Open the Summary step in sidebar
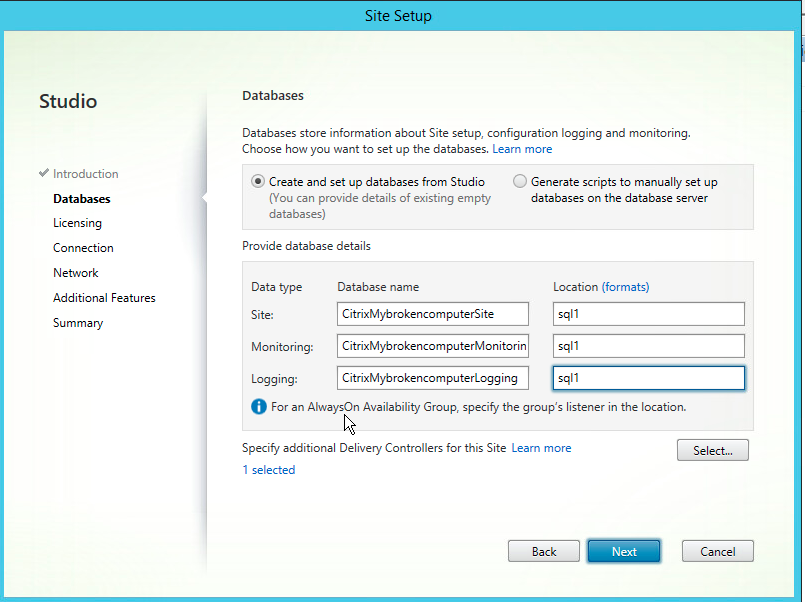The image size is (805, 602). pos(78,323)
